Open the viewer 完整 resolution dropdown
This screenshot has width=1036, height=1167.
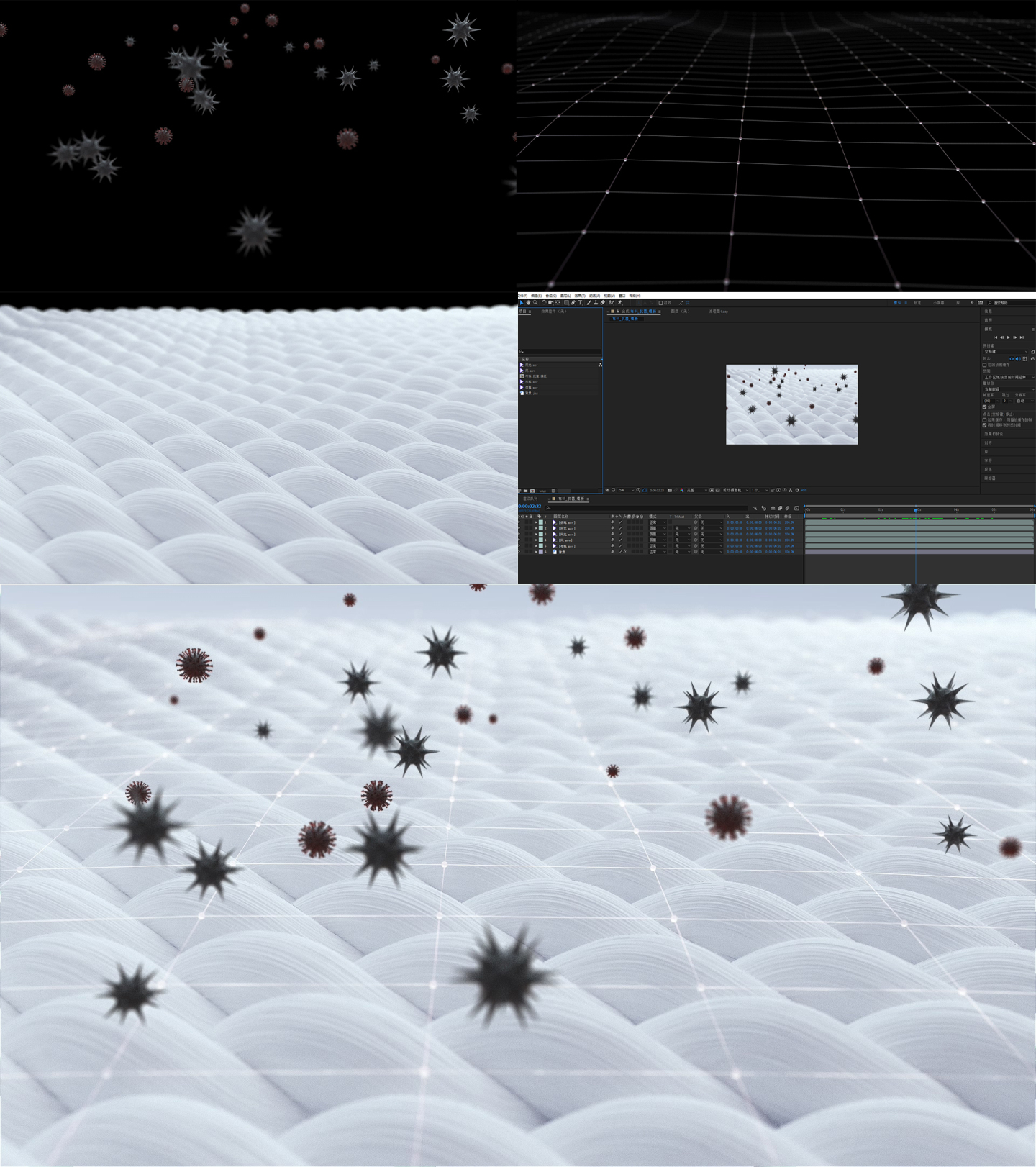point(697,490)
